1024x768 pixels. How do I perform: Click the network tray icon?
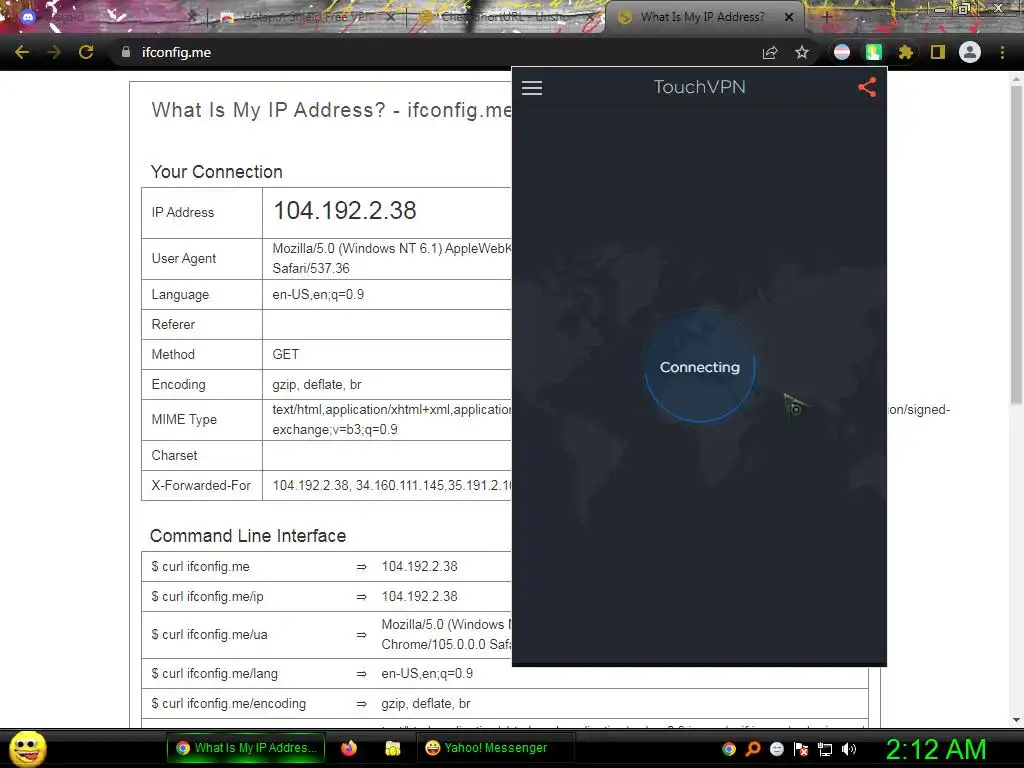tap(825, 749)
